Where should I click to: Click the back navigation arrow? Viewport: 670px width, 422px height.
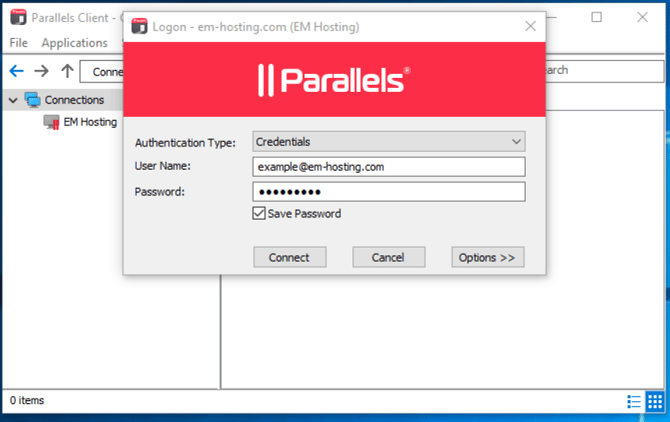point(16,71)
